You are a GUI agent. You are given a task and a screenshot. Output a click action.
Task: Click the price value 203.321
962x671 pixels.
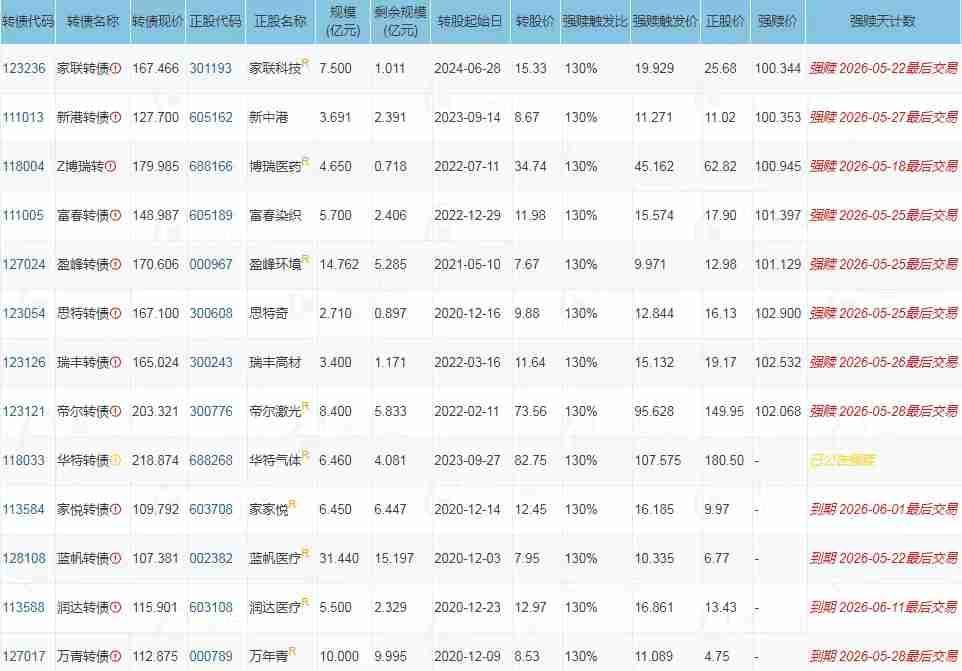click(155, 412)
